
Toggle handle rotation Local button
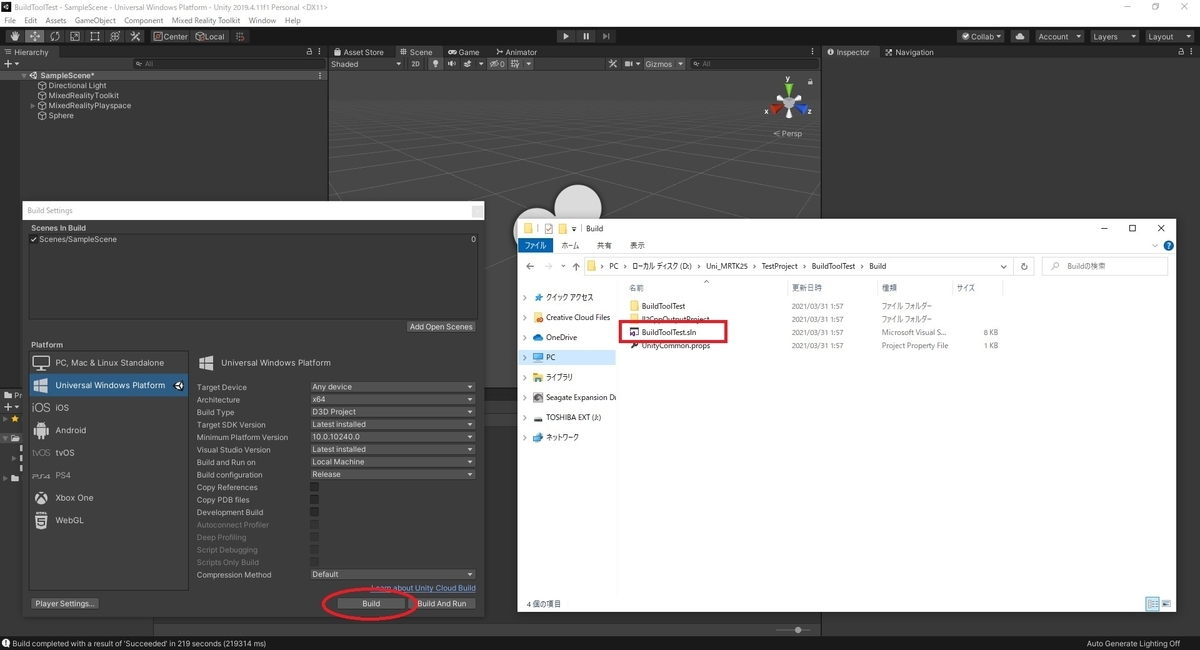pos(210,36)
